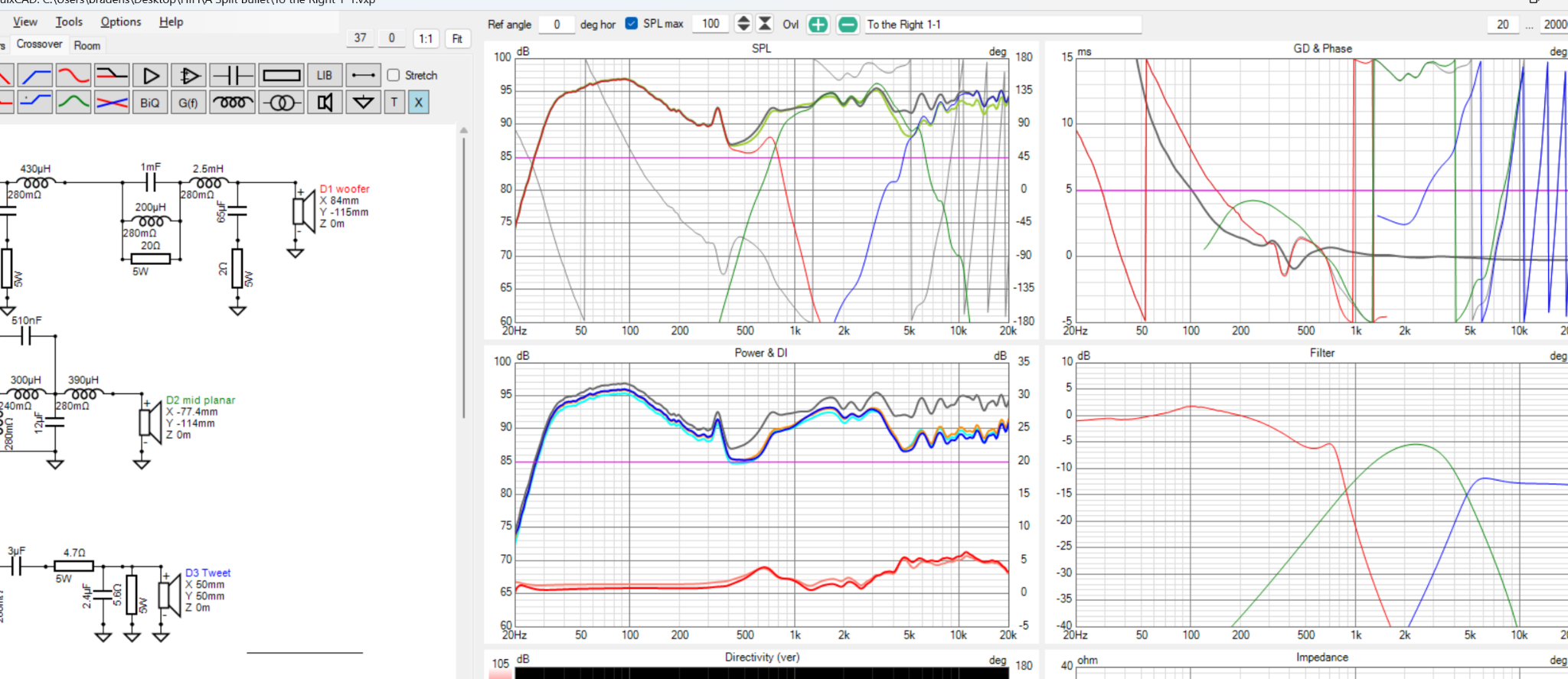Screen dimensions: 1568x679
Task: Click the green plus overlay add button
Action: pos(818,24)
